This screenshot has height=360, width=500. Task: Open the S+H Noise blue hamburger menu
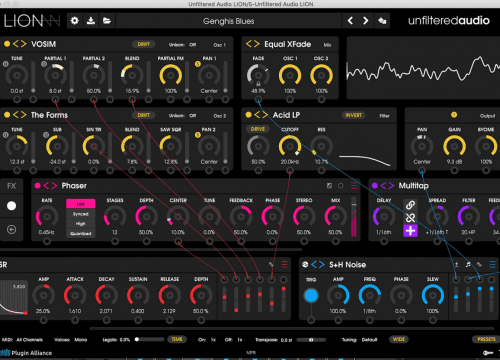coord(492,265)
